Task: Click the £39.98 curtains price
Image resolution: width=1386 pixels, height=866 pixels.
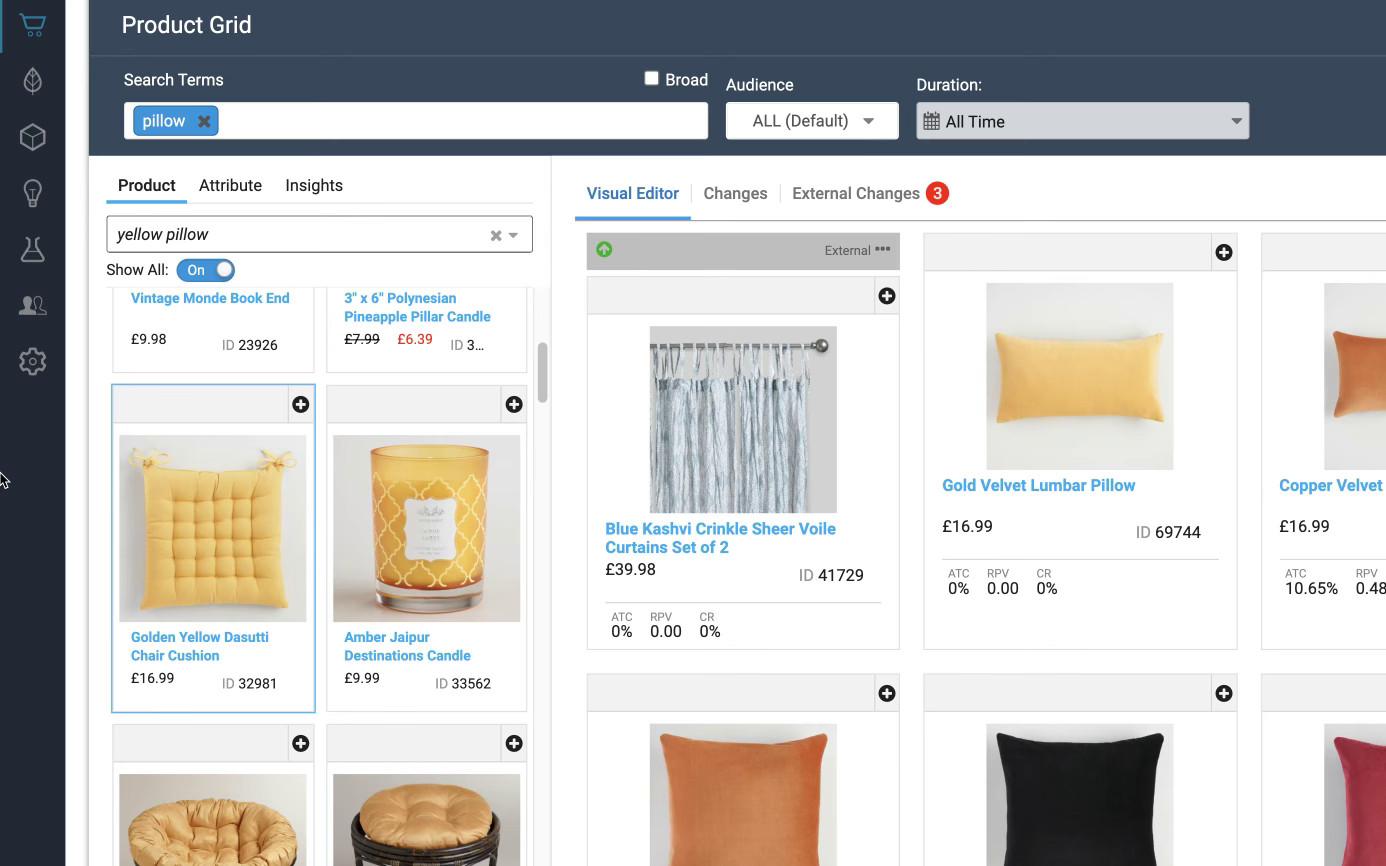Action: point(631,569)
